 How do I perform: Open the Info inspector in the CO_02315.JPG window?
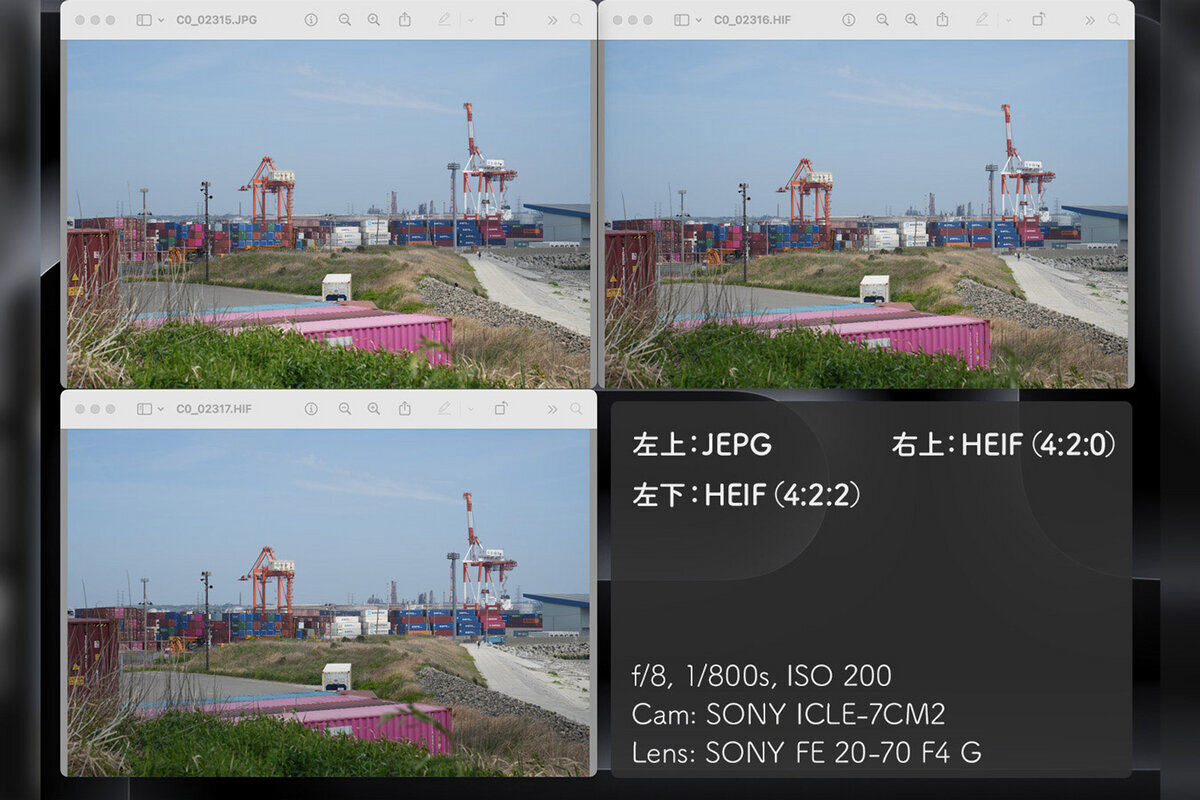[312, 19]
